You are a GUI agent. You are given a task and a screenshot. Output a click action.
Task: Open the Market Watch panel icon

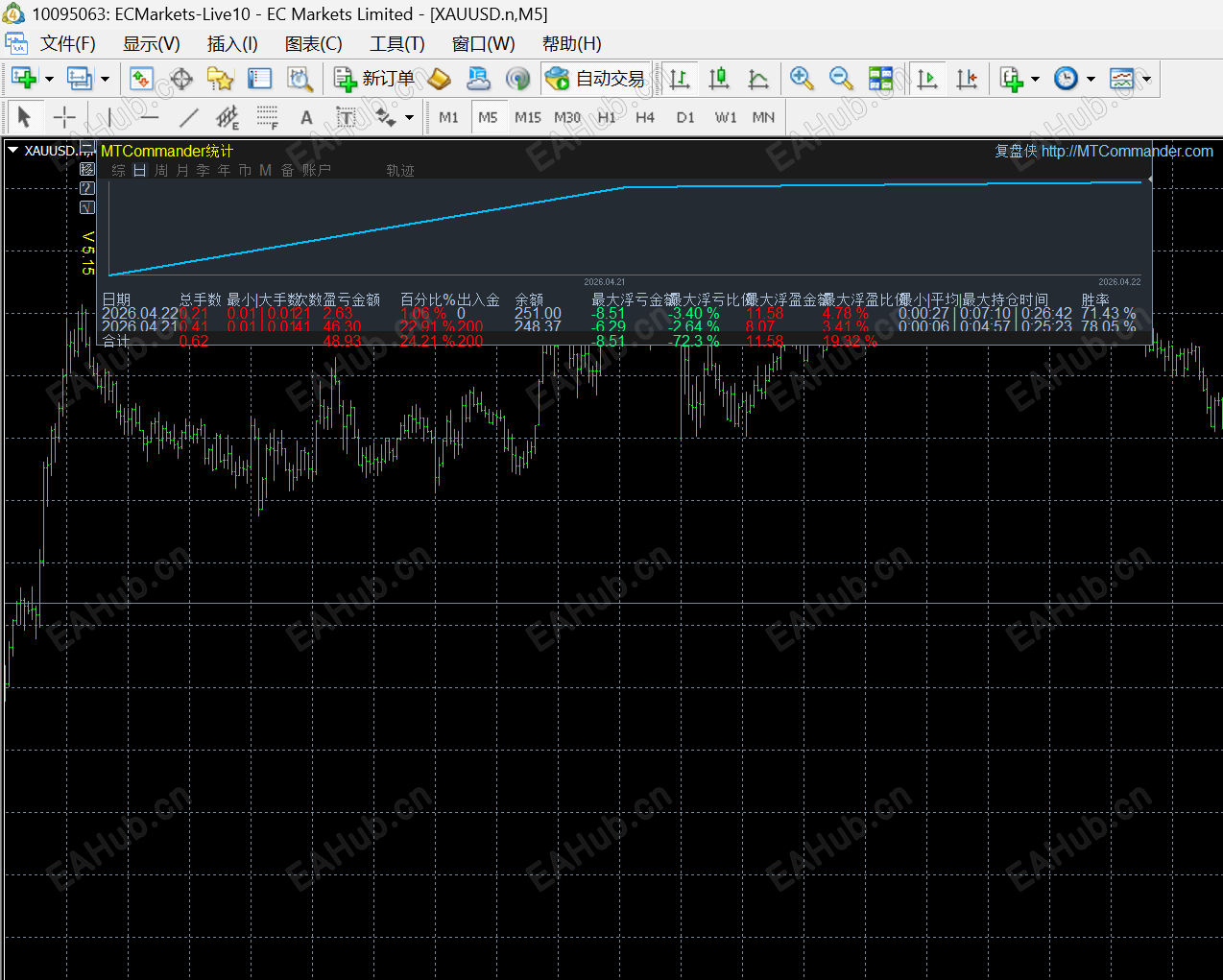pos(141,79)
